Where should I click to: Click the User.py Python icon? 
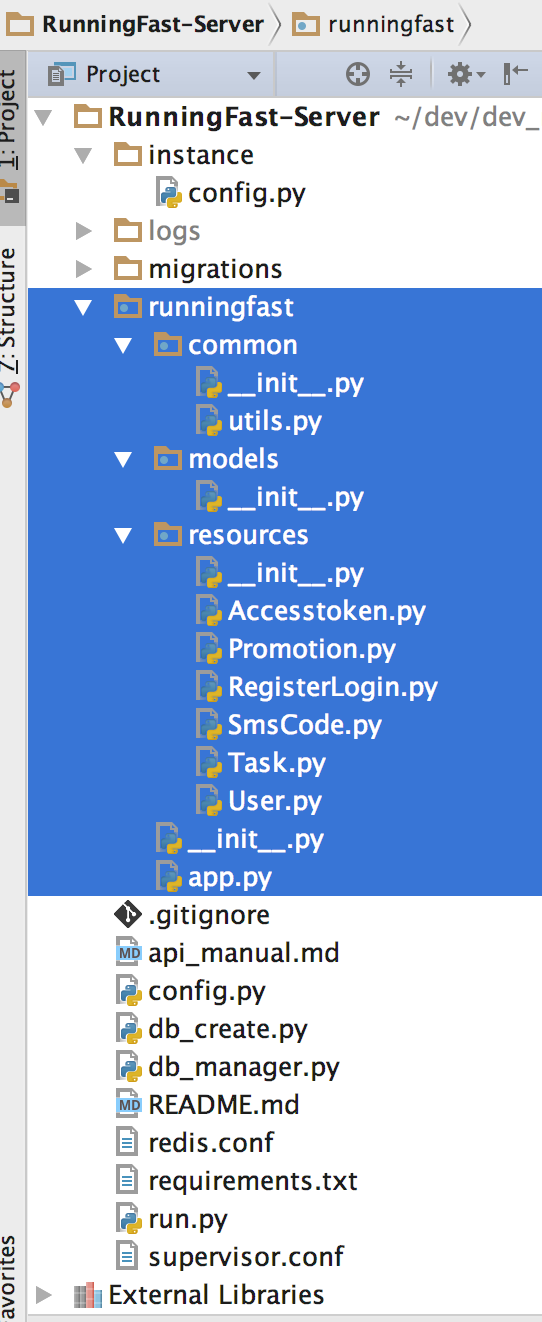208,801
